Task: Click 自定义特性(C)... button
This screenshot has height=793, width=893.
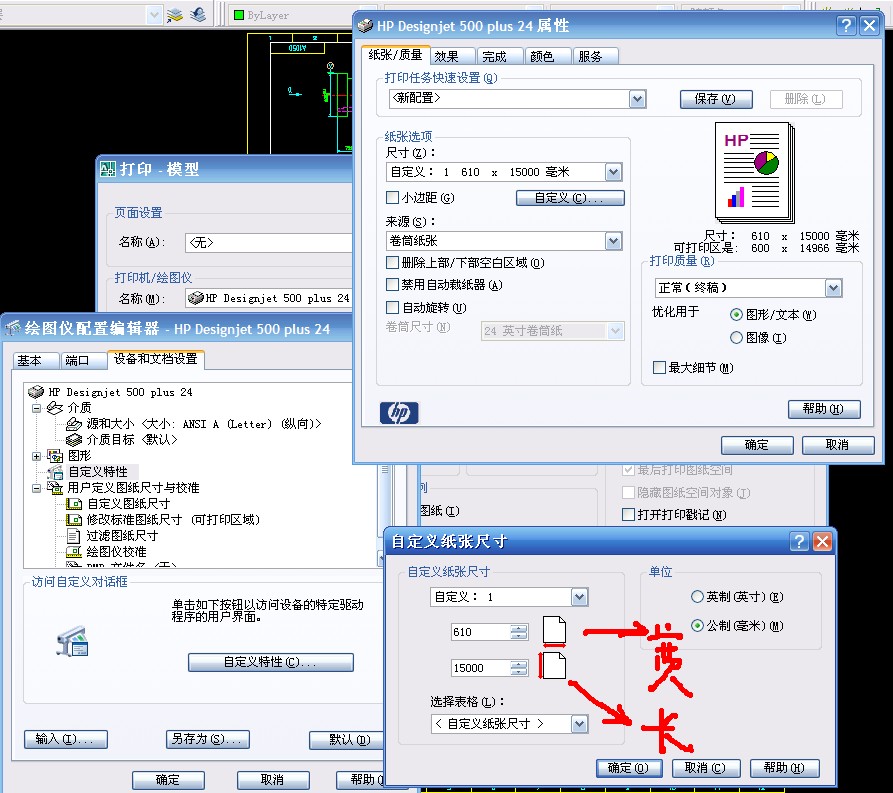Action: [x=271, y=662]
